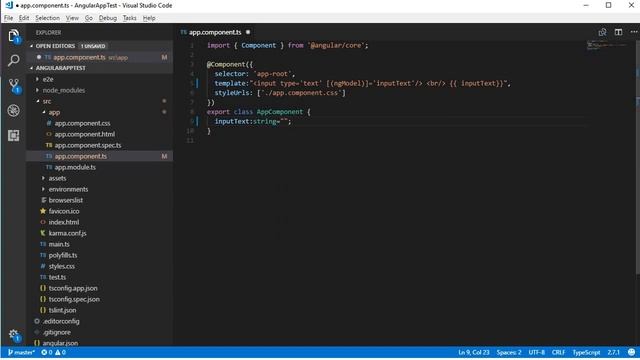The width and height of the screenshot is (640, 360).
Task: Open test.ts file
Action: [100, 278]
